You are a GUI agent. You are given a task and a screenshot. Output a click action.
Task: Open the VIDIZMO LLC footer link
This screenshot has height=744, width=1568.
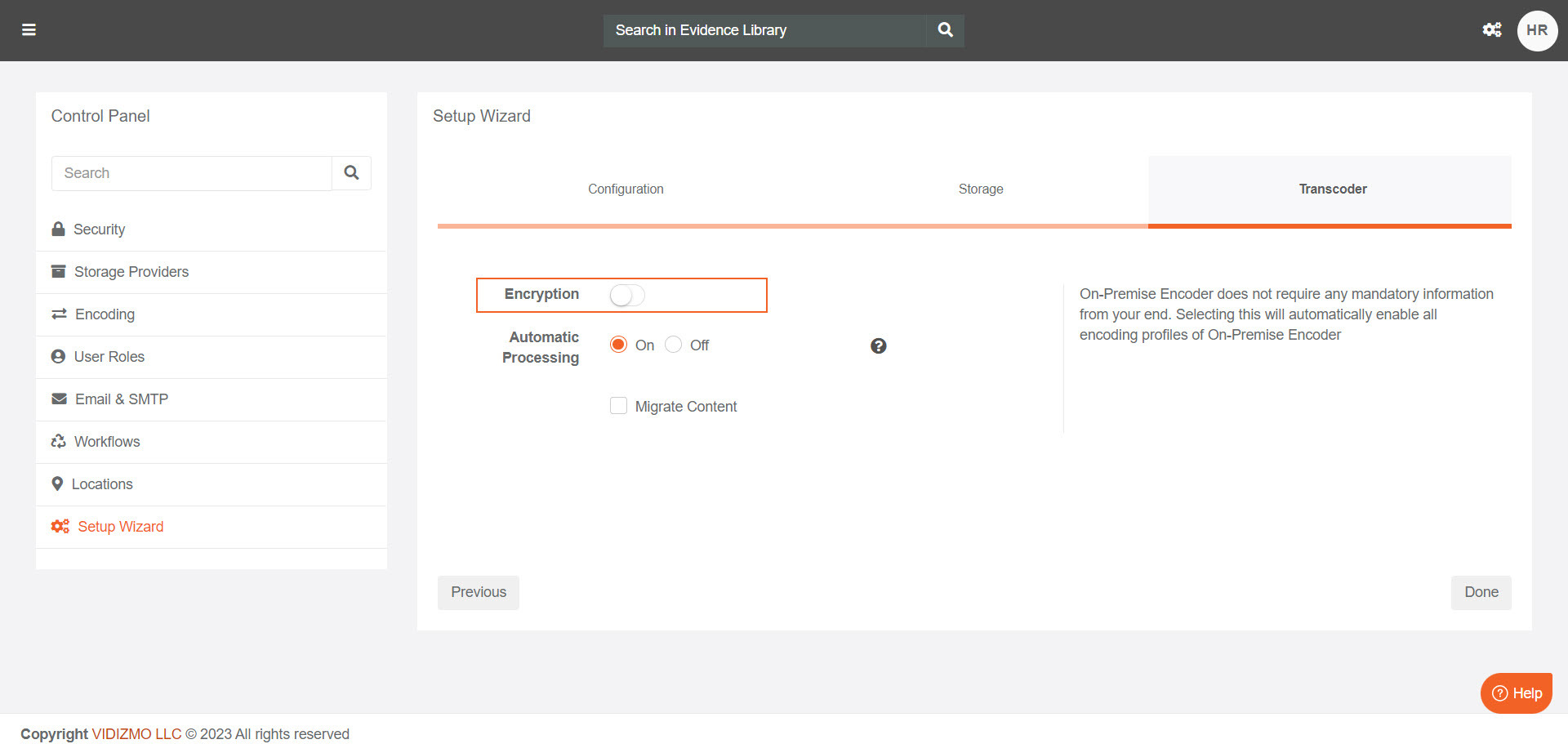pyautogui.click(x=136, y=734)
